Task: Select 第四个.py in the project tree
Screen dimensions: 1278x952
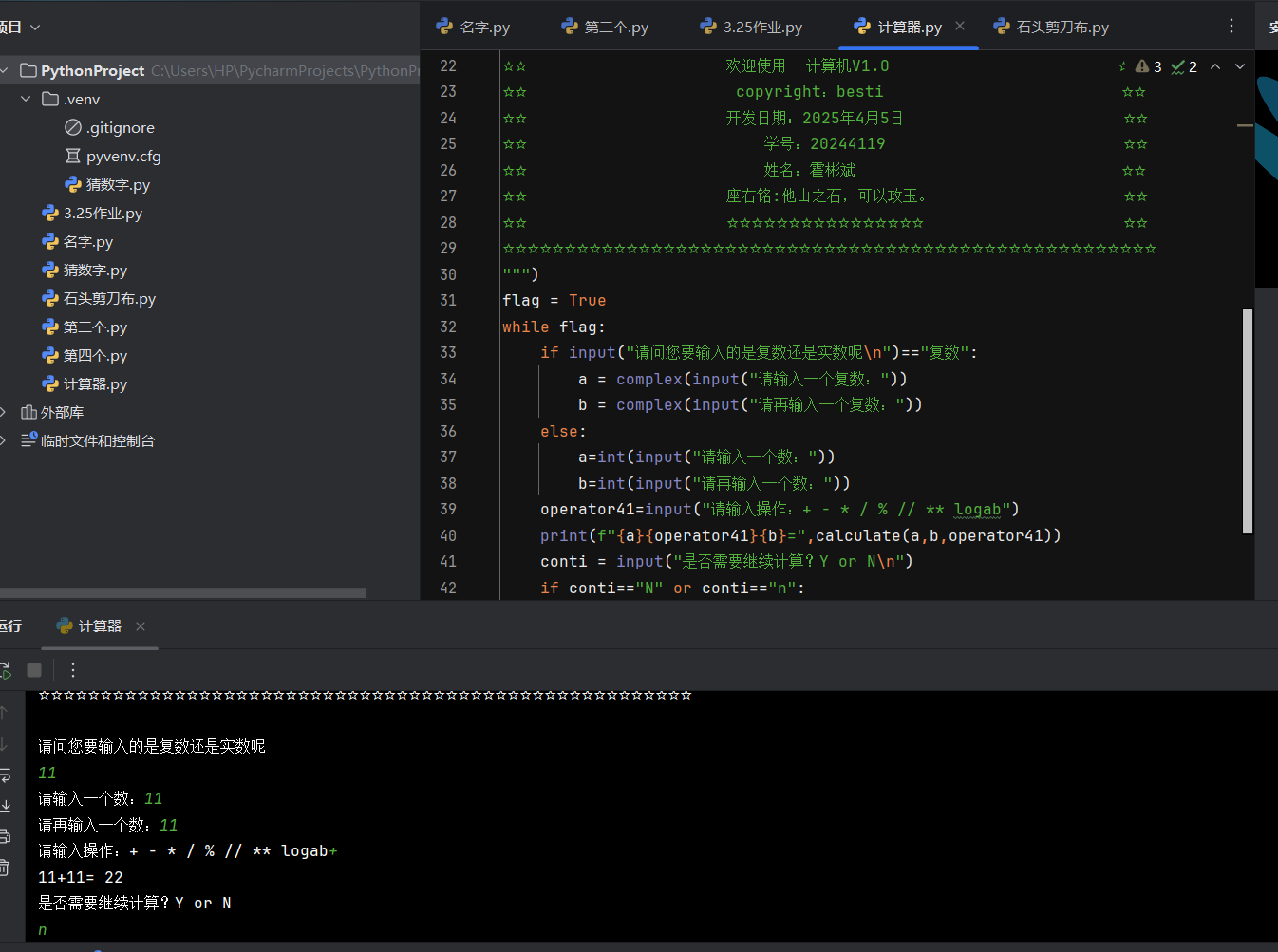Action: (x=85, y=355)
